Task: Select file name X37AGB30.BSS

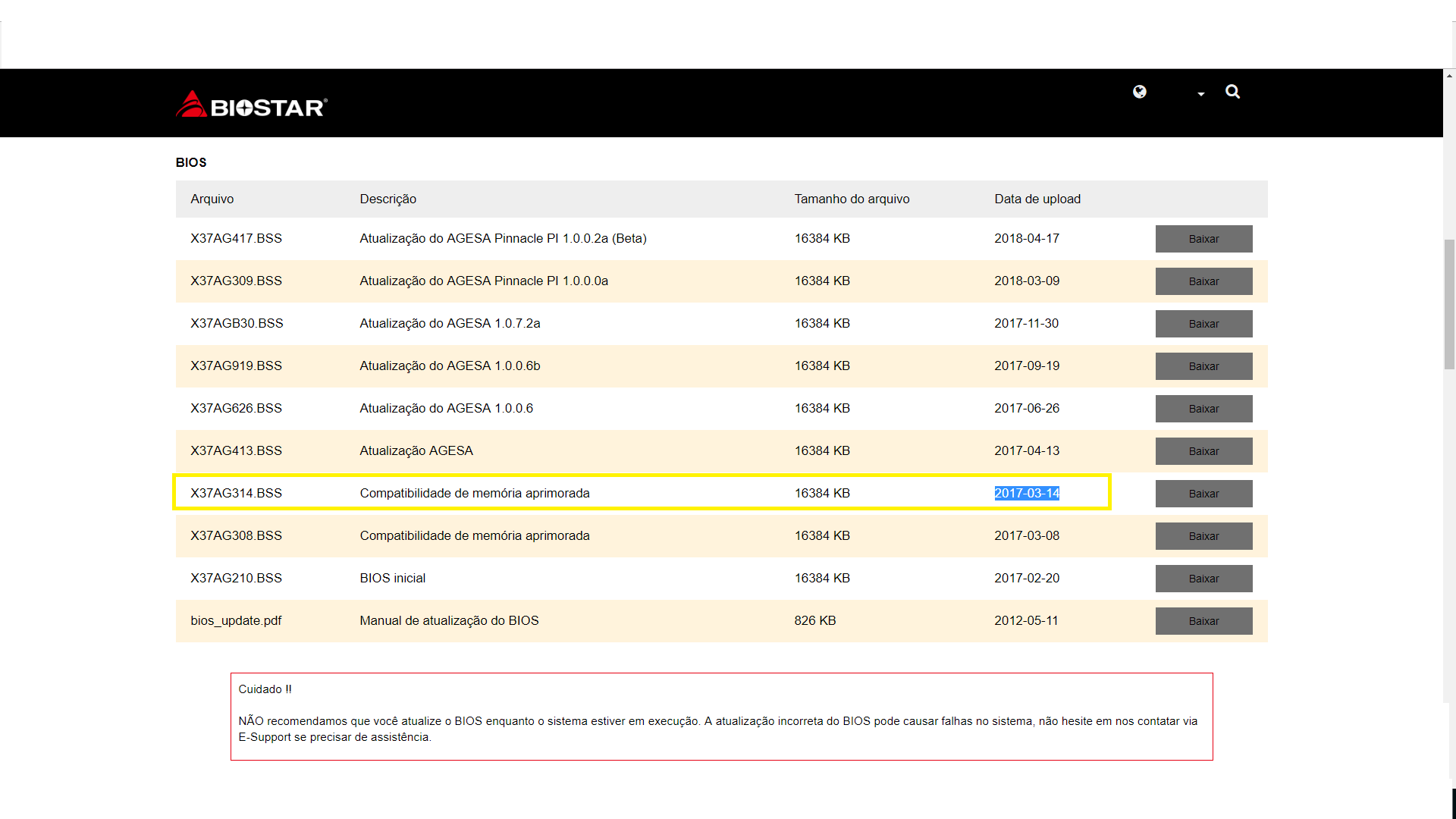Action: [237, 323]
